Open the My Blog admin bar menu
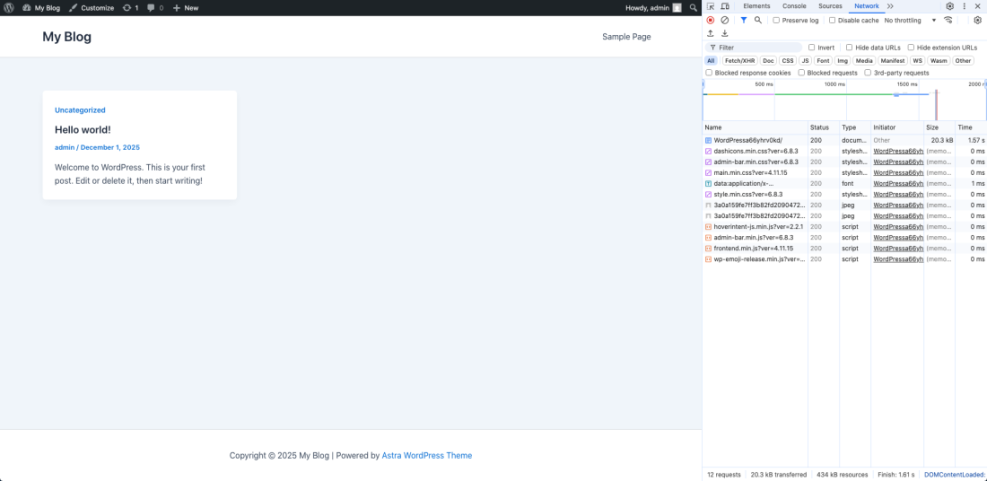The width and height of the screenshot is (987, 481). pos(41,8)
